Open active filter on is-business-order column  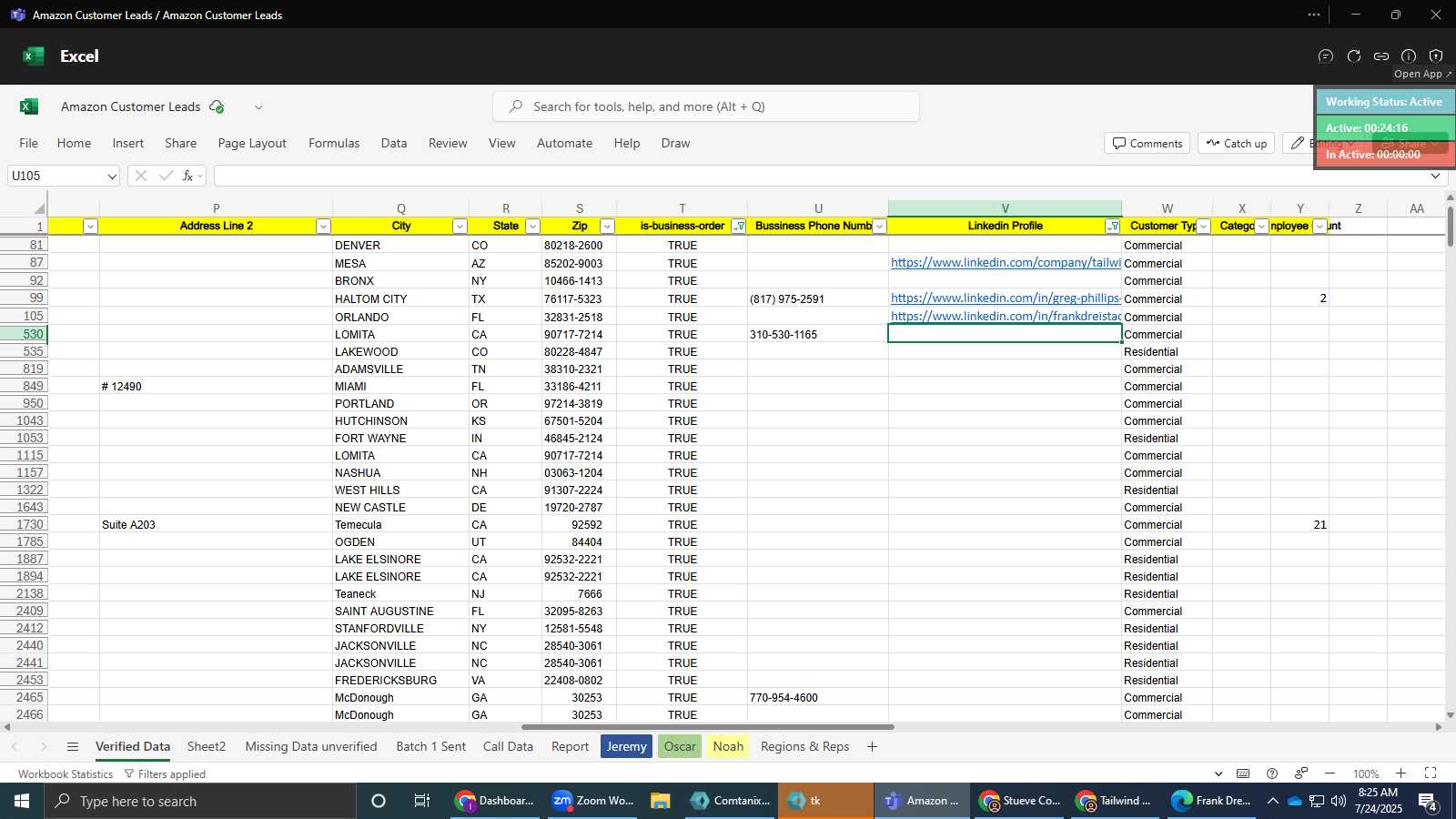click(x=739, y=227)
